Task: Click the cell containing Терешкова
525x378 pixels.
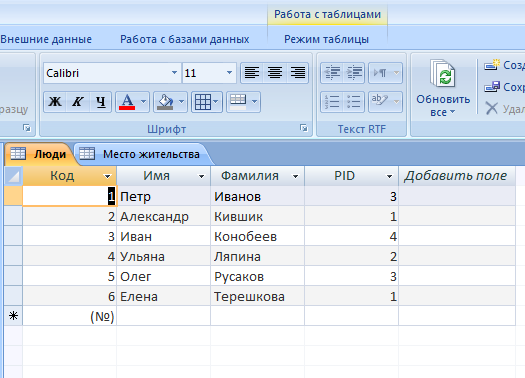Action: coord(257,296)
